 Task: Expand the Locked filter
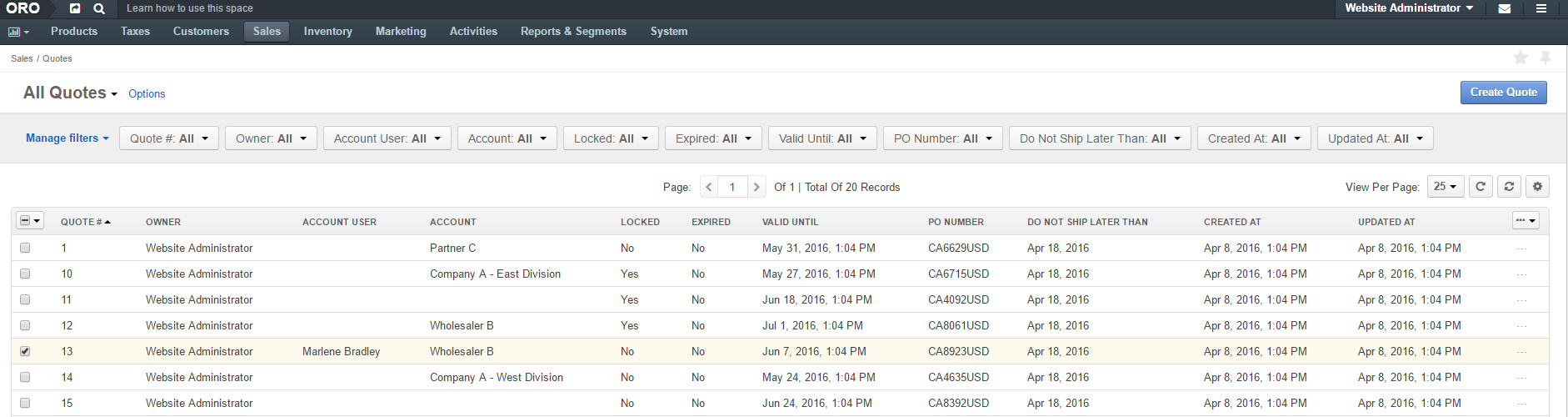[611, 138]
